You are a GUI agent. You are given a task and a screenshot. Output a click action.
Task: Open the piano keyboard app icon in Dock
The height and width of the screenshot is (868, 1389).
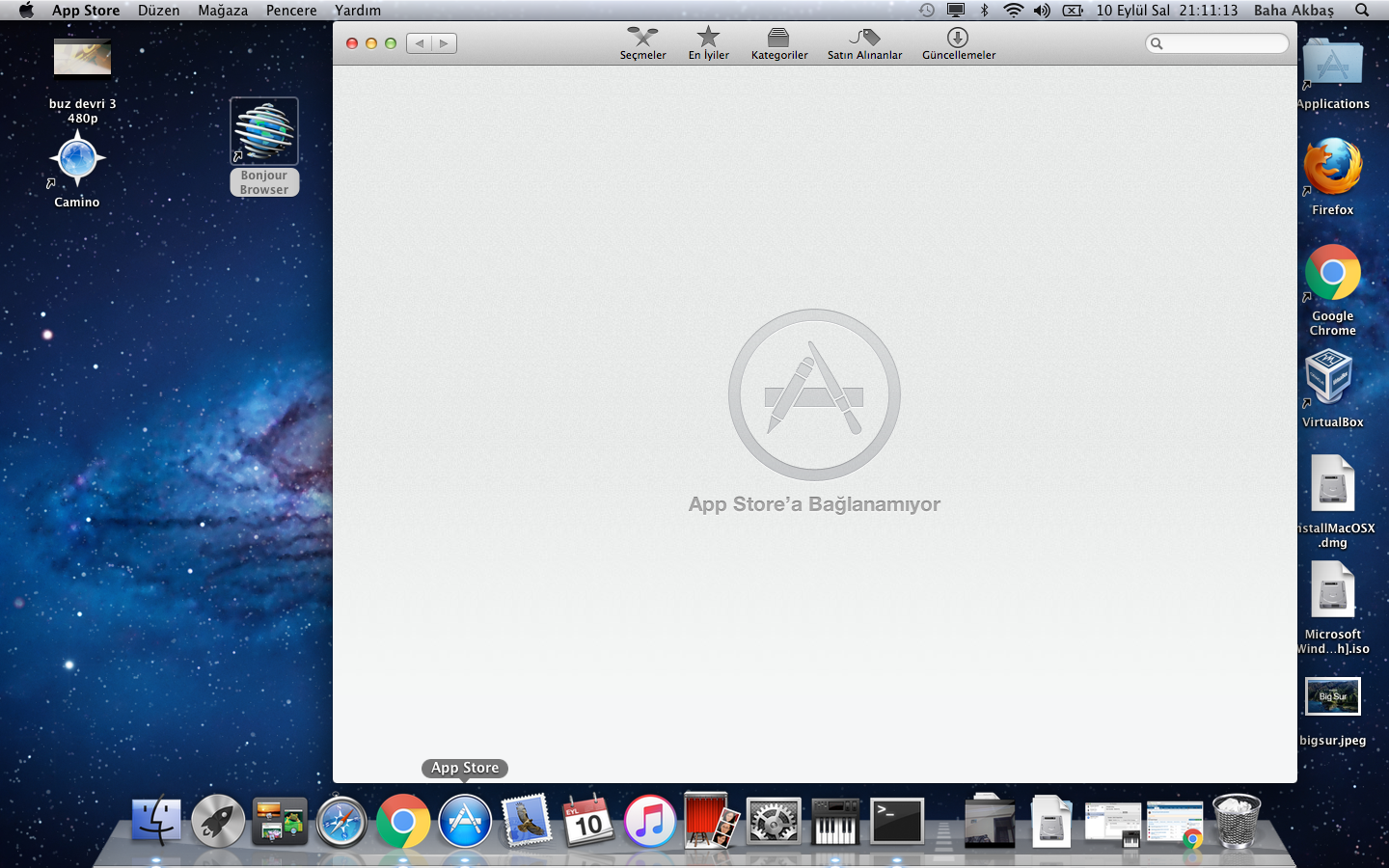[835, 822]
